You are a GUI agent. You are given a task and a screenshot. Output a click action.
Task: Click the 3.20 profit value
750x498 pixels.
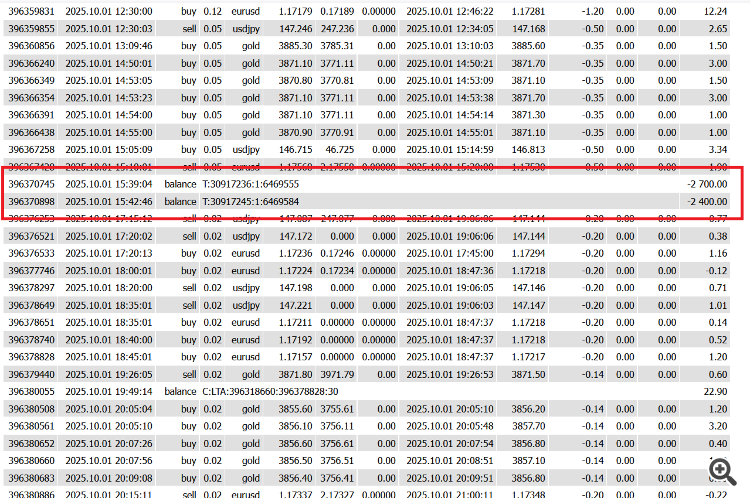pos(718,426)
